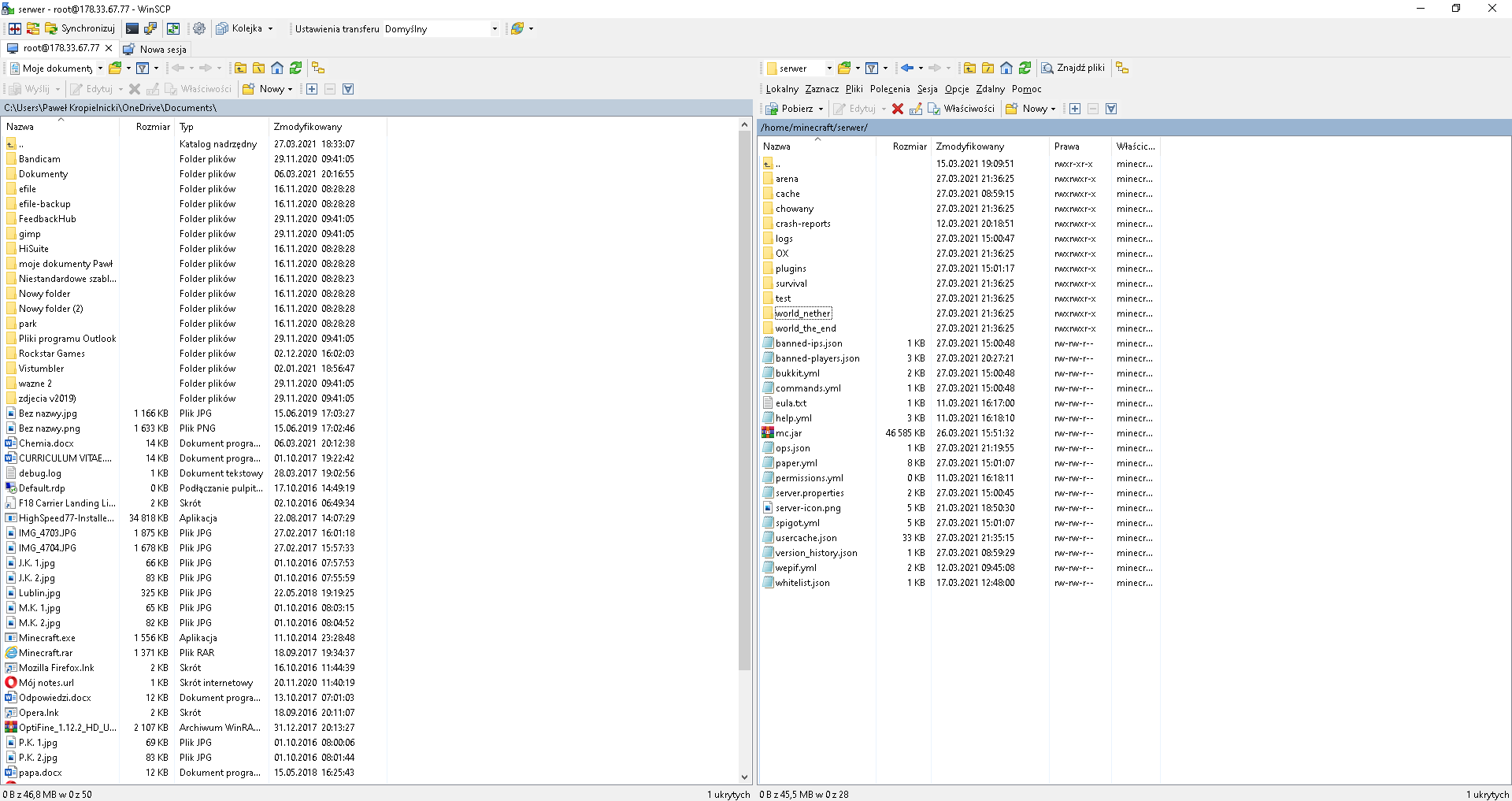Navigate back with remote blue arrow
This screenshot has height=801, width=1512.
pos(907,69)
